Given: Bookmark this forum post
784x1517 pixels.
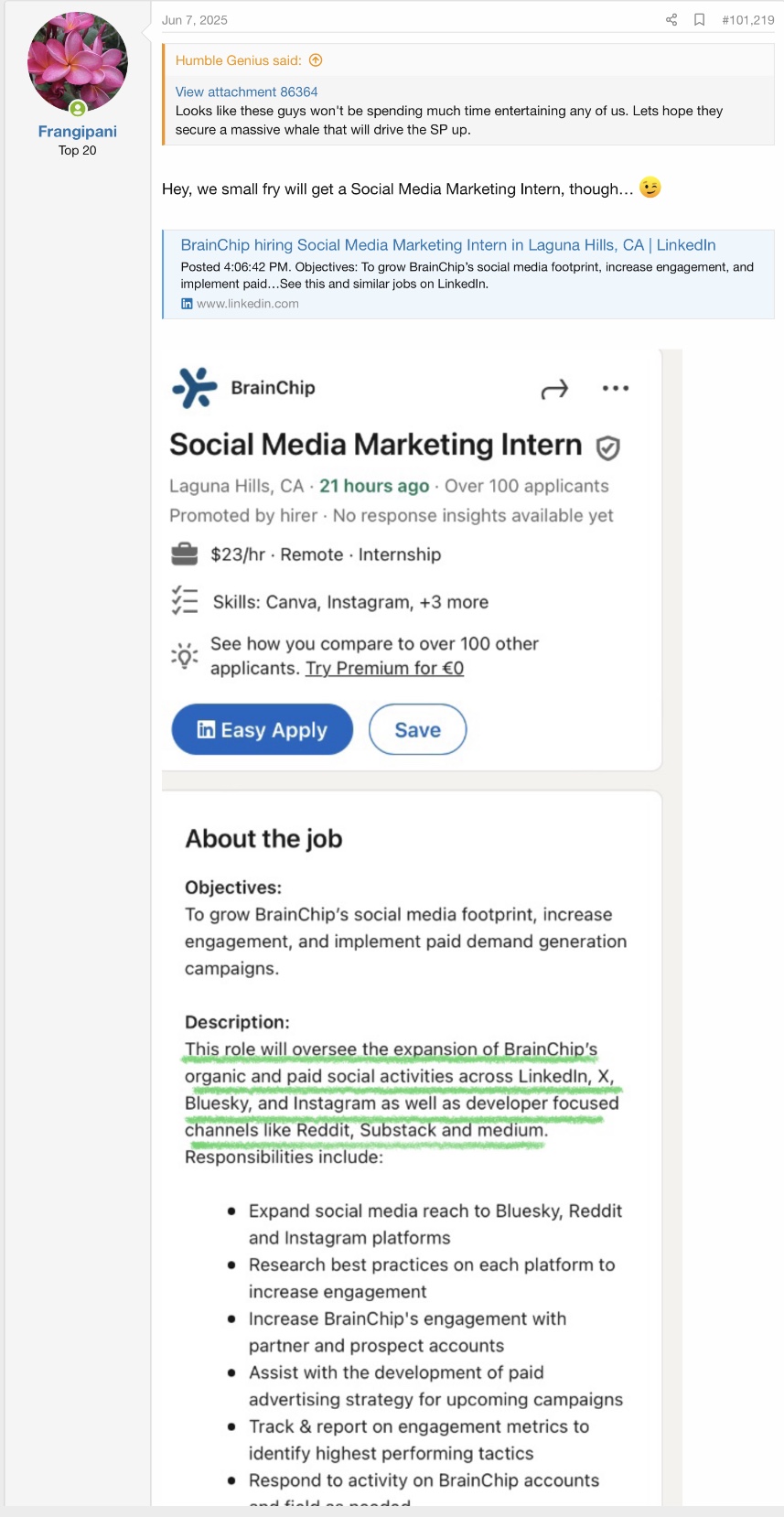Looking at the screenshot, I should (x=700, y=20).
